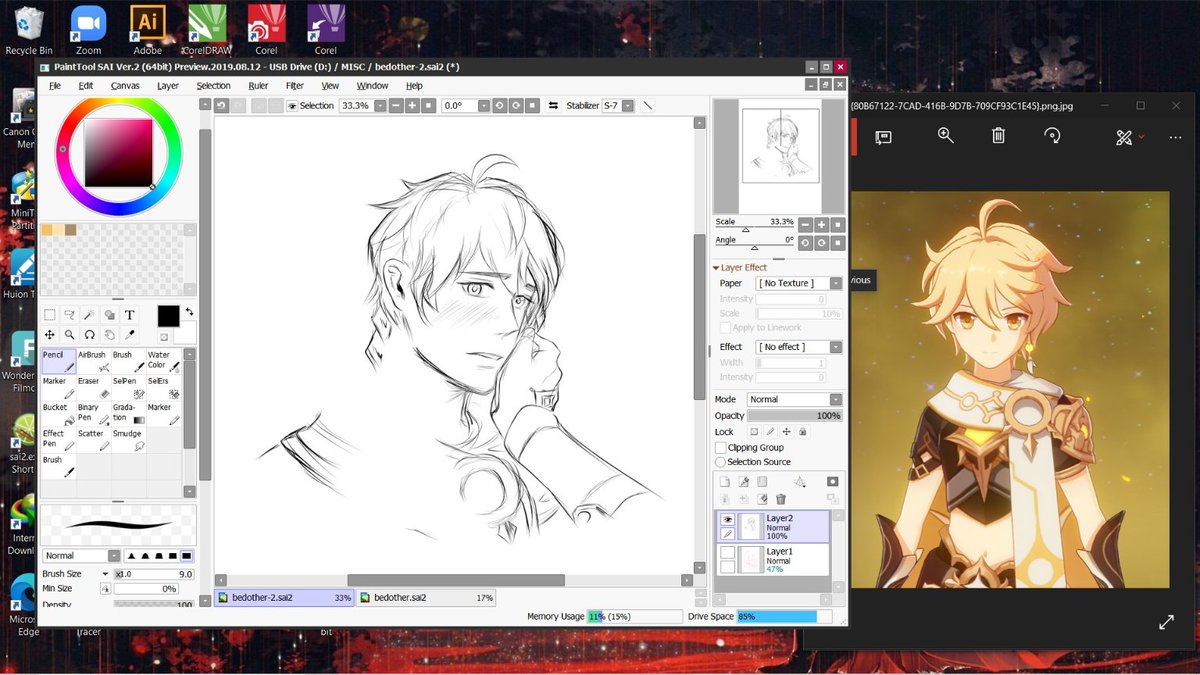Open the Stabilizer S-7 dropdown
This screenshot has width=1200, height=675.
click(x=627, y=105)
